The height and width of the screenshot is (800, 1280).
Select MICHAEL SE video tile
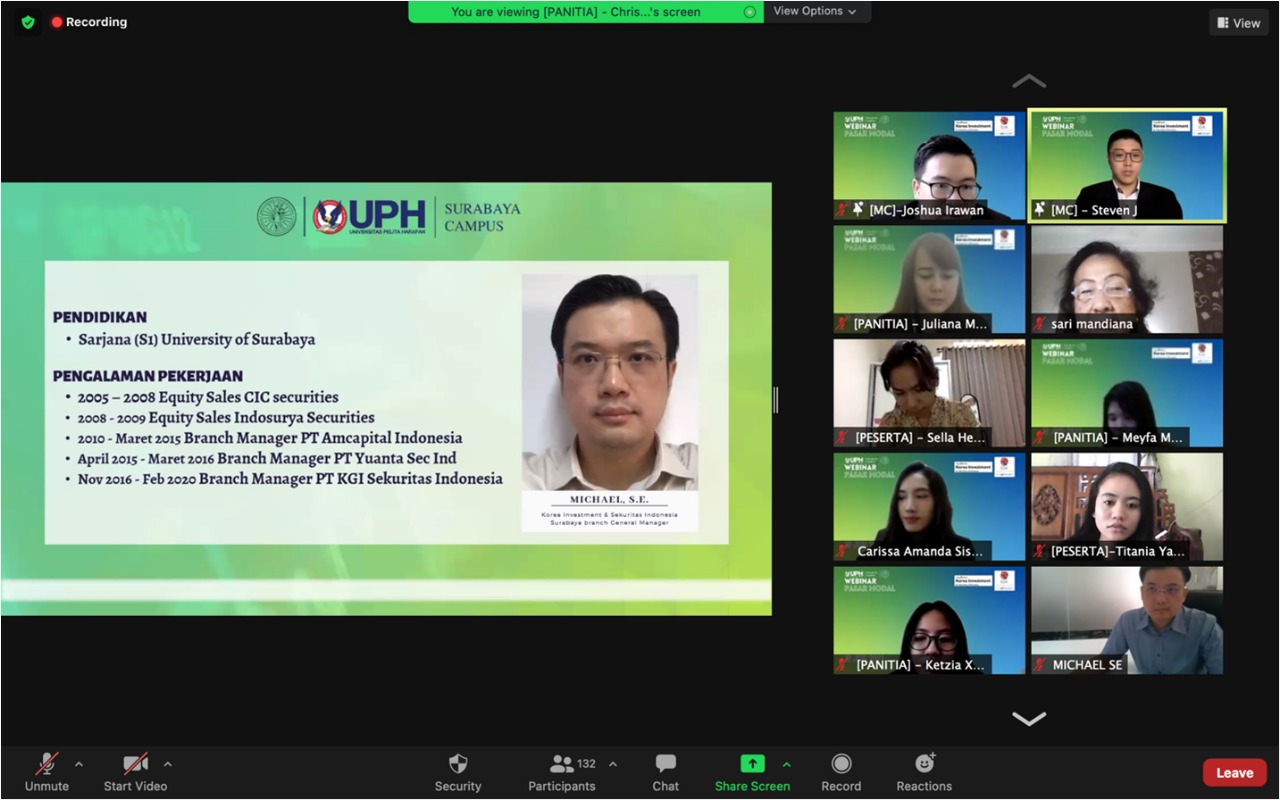tap(1127, 620)
